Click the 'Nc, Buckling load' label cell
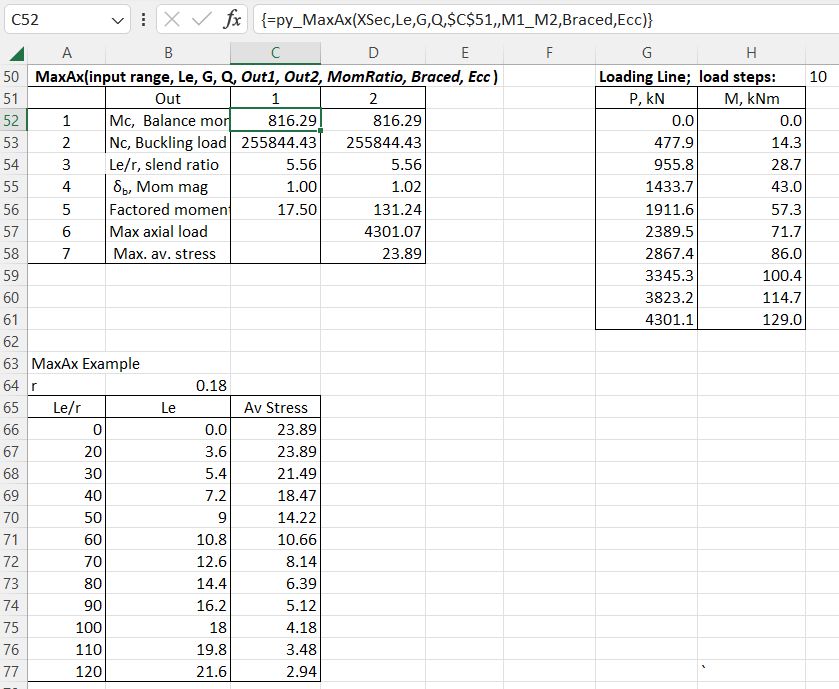This screenshot has width=839, height=689. (x=168, y=142)
